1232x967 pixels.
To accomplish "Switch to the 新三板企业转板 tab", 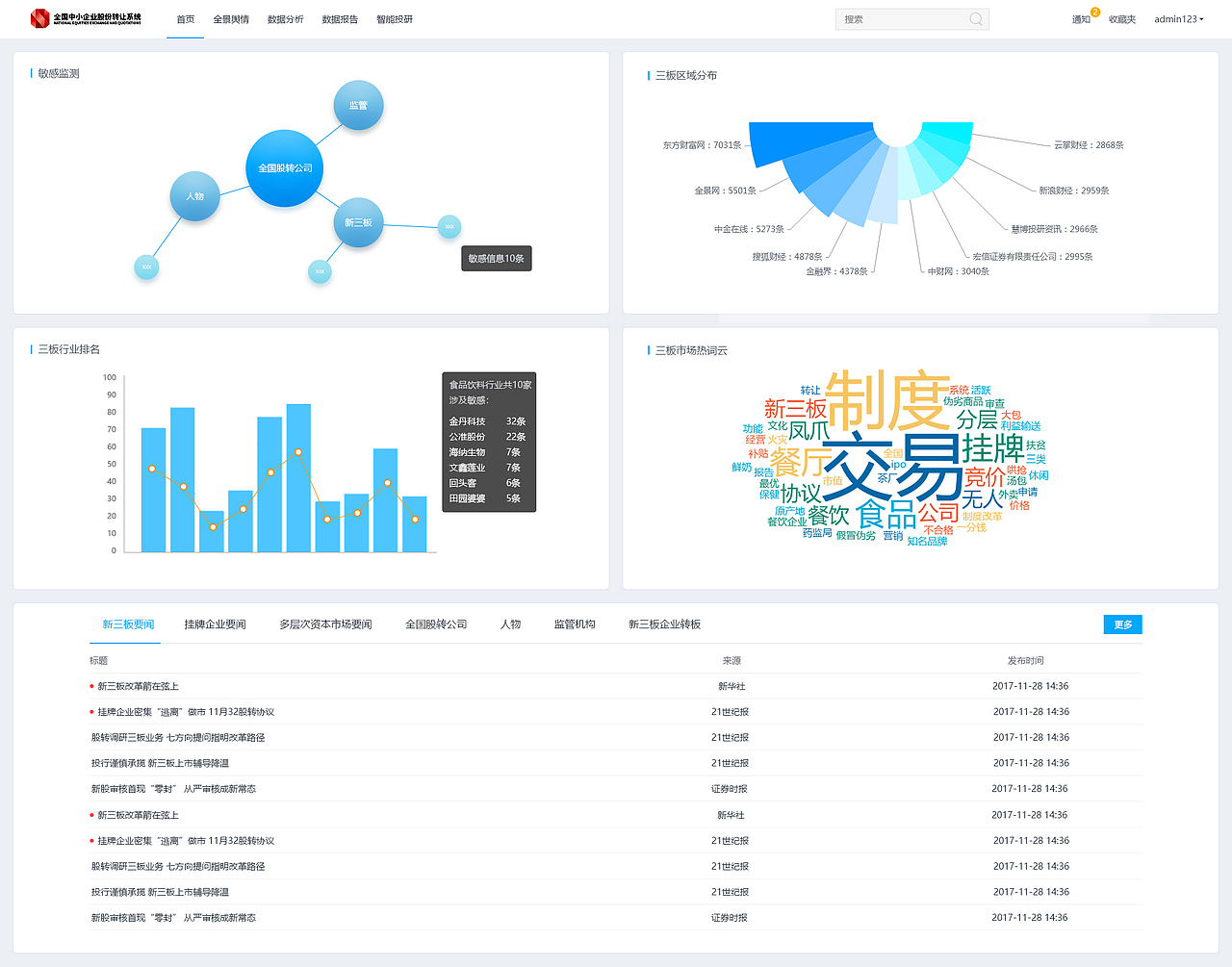I will pyautogui.click(x=664, y=624).
